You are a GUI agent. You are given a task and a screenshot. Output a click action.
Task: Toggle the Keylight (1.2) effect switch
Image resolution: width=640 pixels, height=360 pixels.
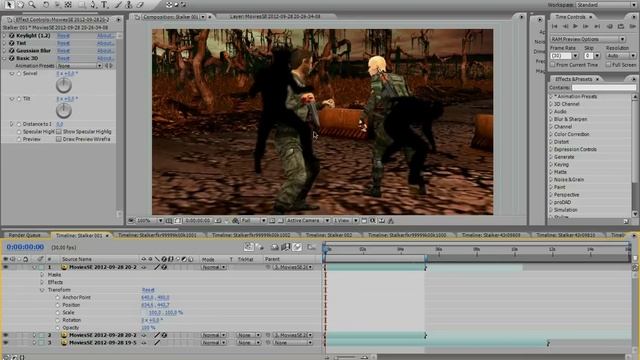click(x=12, y=36)
